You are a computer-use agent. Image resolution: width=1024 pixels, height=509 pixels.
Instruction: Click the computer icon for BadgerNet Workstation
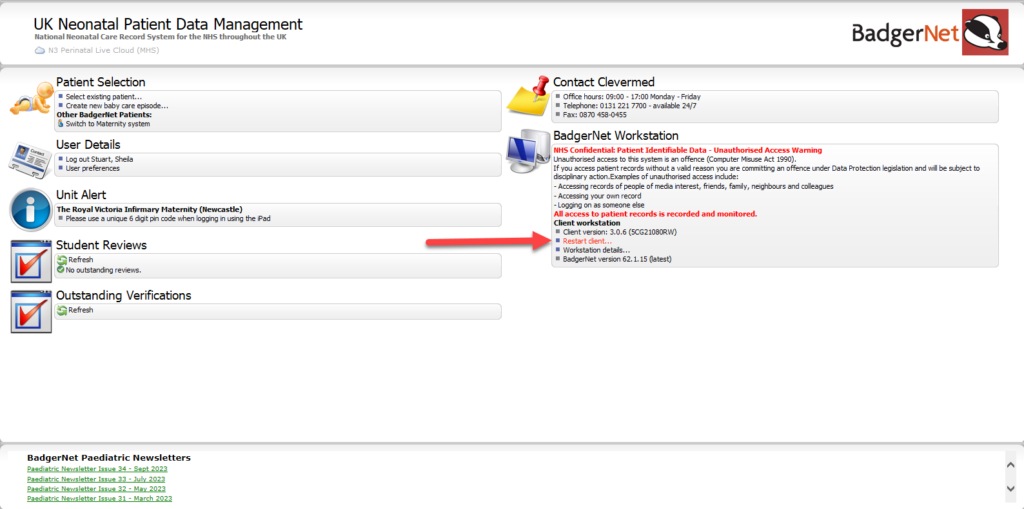click(x=529, y=154)
